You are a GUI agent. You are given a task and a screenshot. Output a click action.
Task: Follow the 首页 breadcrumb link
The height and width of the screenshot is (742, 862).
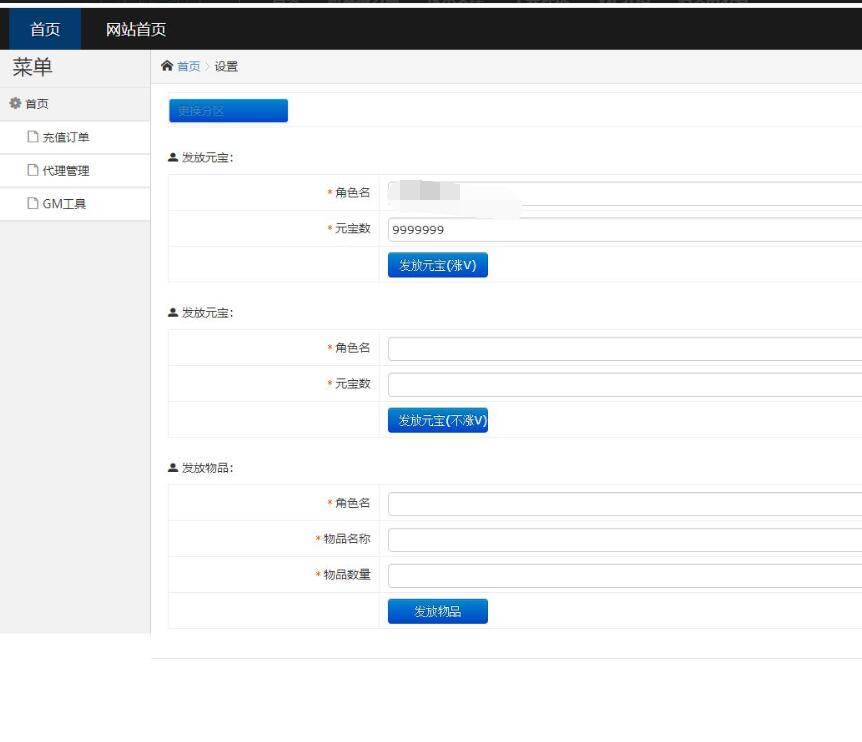click(x=189, y=67)
